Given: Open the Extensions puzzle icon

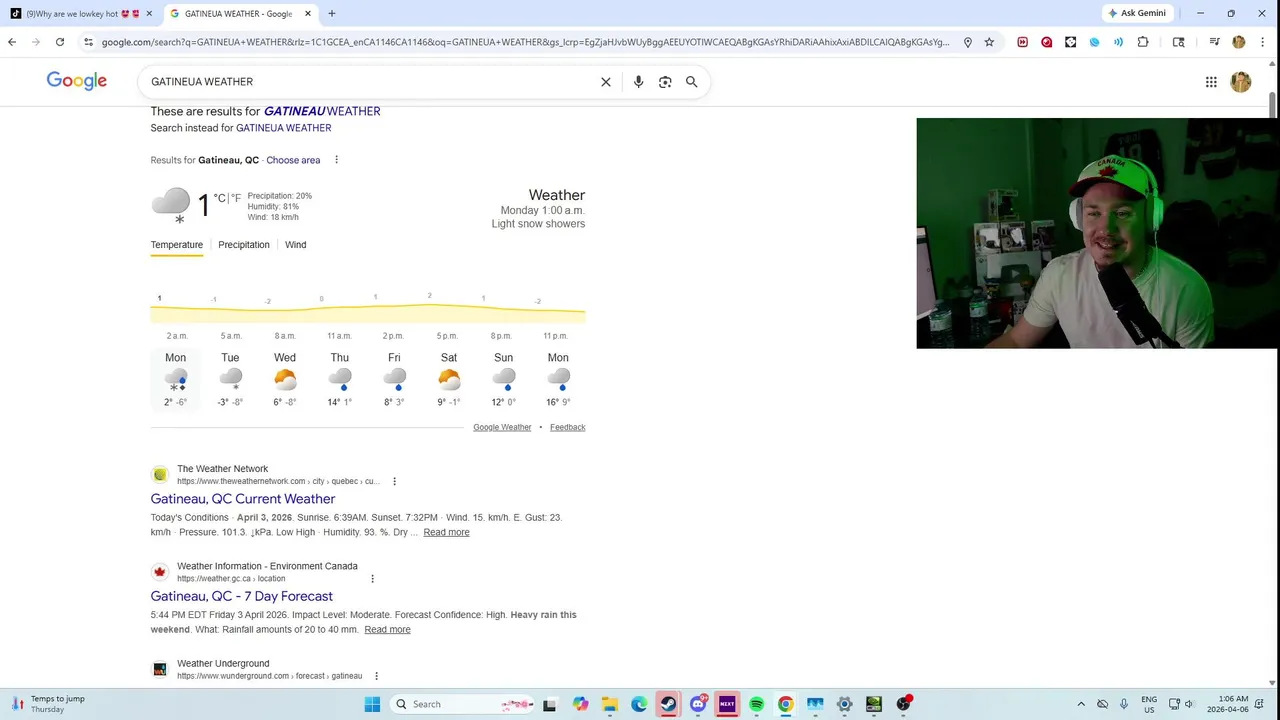Looking at the screenshot, I should tap(1143, 42).
